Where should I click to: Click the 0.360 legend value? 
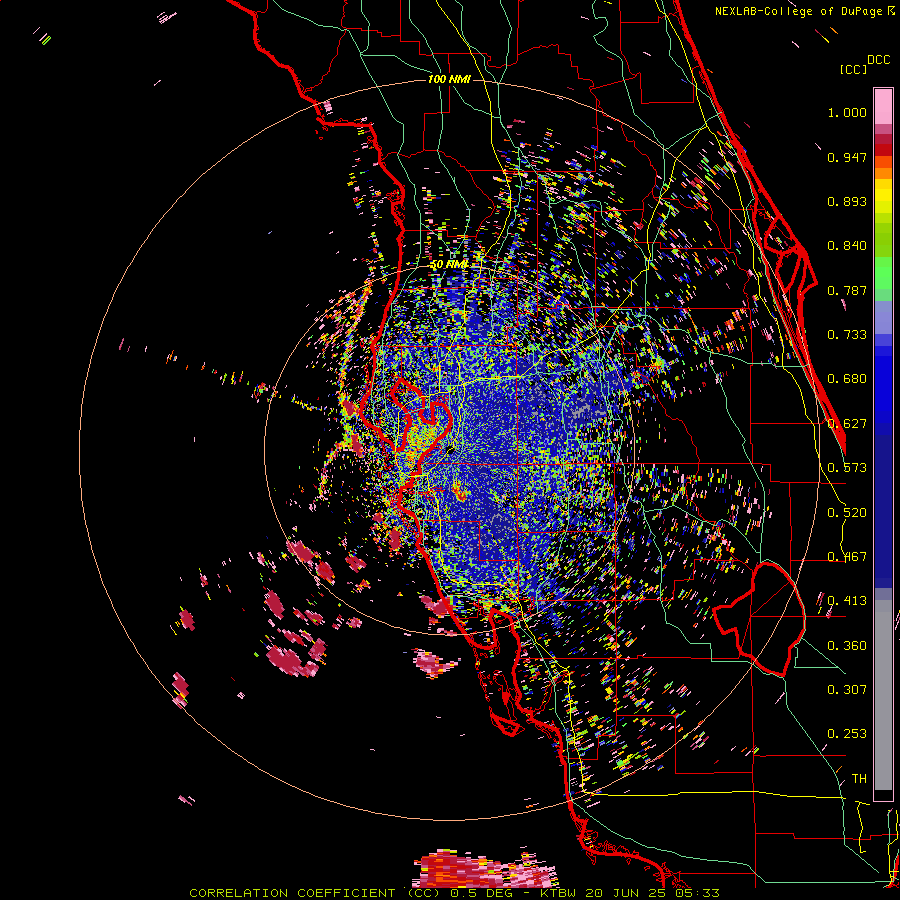(847, 646)
